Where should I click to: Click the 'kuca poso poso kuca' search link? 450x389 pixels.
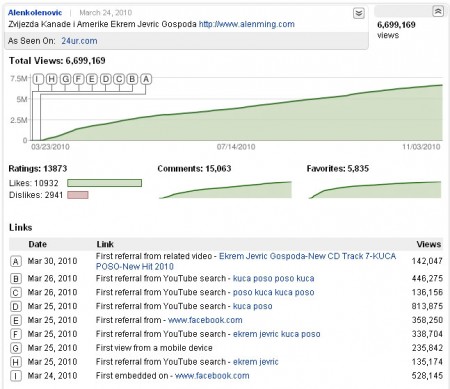273,278
